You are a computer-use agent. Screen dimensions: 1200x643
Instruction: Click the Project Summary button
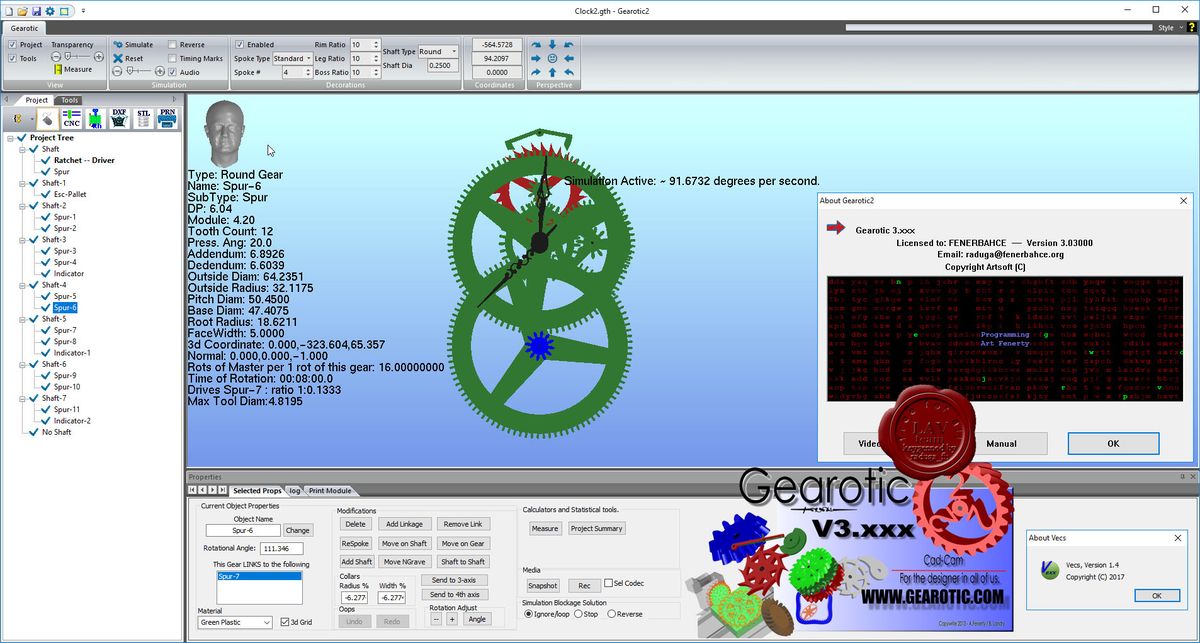(596, 528)
